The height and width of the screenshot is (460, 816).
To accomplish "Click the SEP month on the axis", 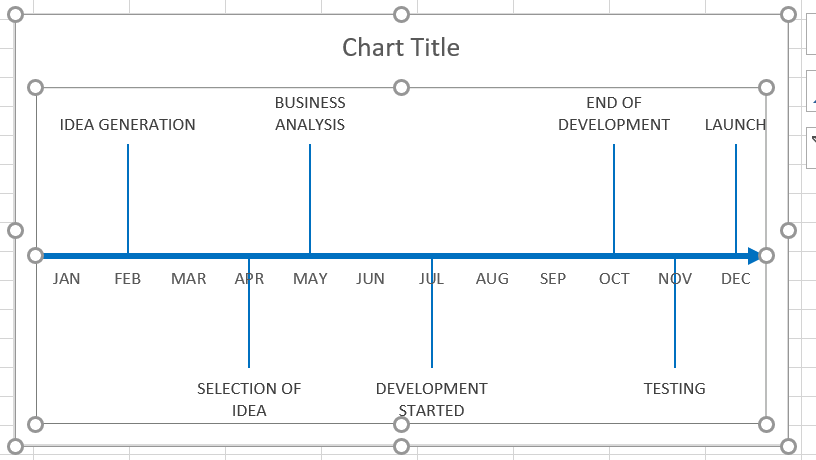I will [553, 279].
